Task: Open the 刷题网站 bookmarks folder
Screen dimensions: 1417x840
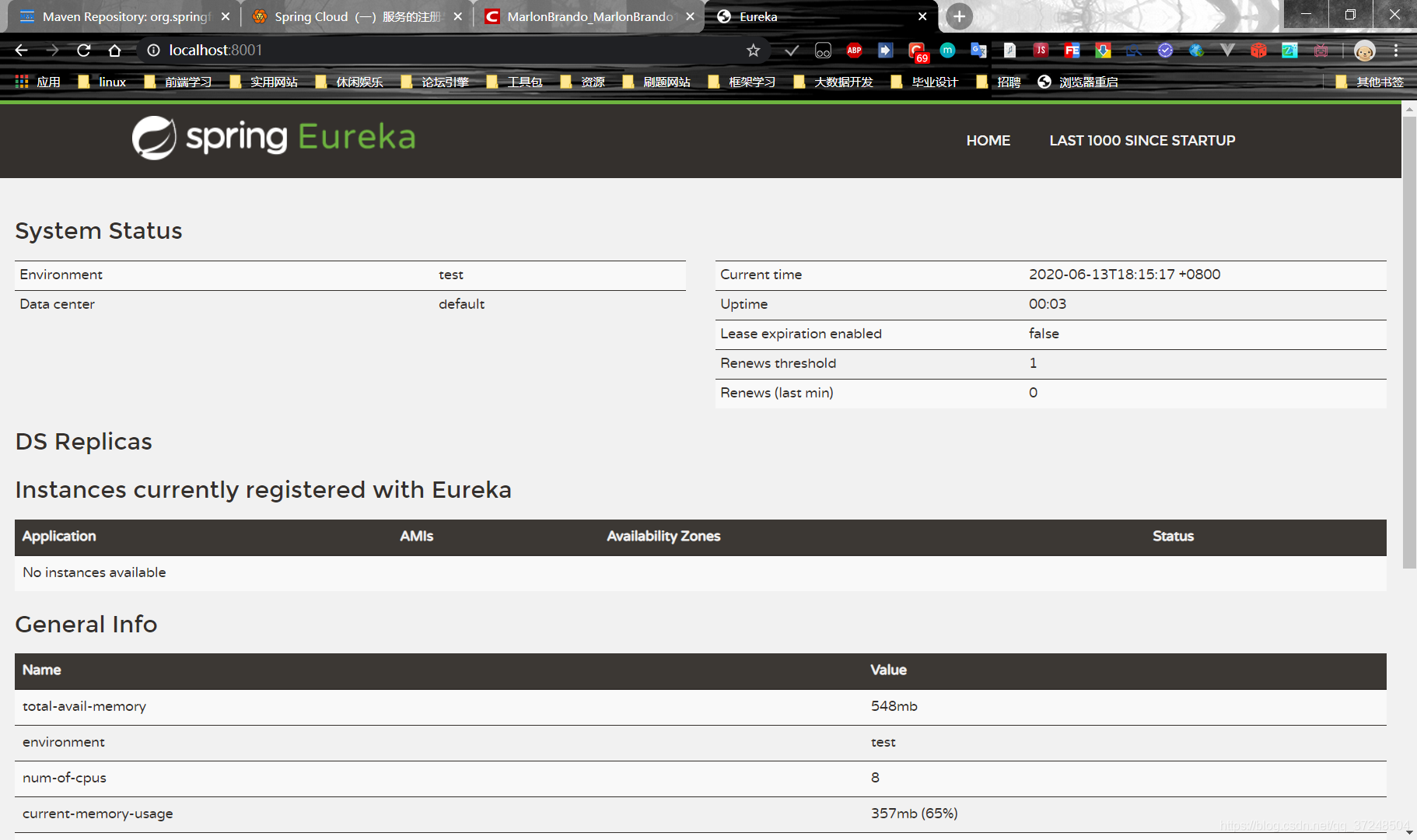Action: coord(656,82)
